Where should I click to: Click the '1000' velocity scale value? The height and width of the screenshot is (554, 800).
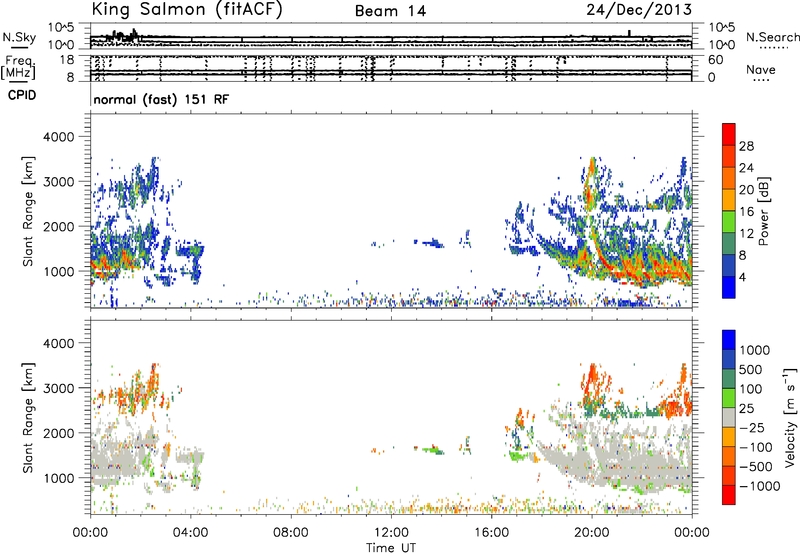click(x=755, y=350)
